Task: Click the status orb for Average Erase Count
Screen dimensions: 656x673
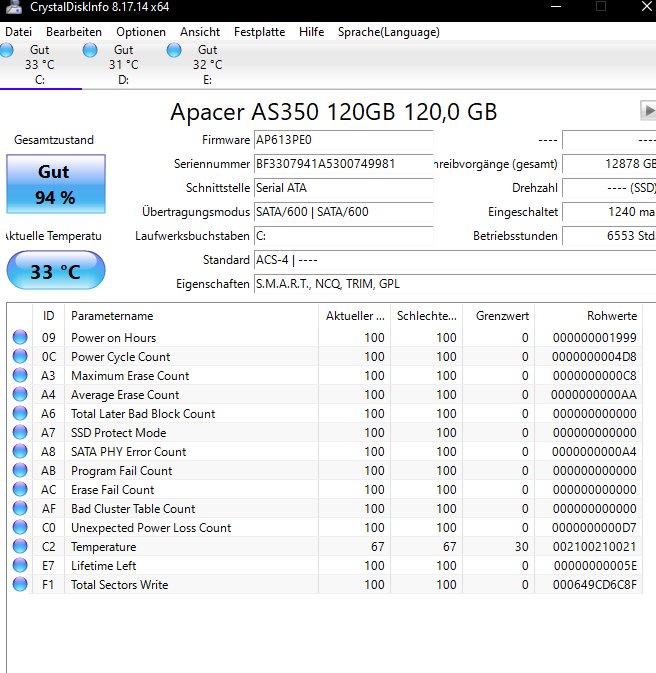Action: click(20, 394)
